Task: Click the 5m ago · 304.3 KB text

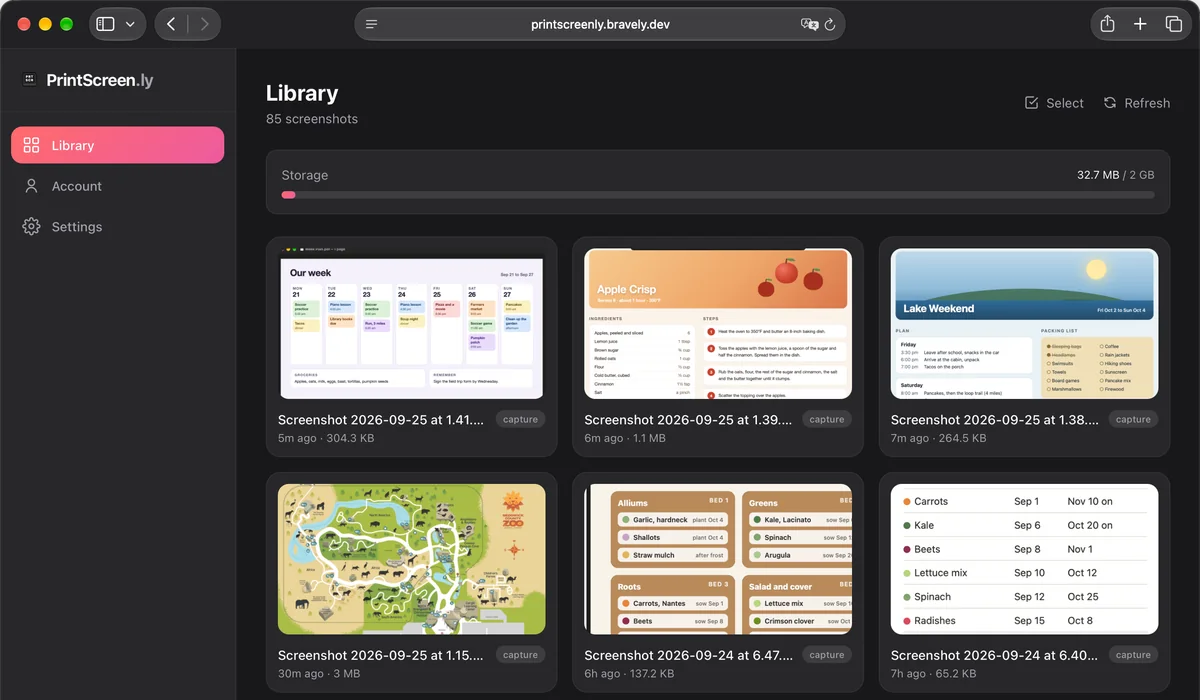Action: click(326, 438)
